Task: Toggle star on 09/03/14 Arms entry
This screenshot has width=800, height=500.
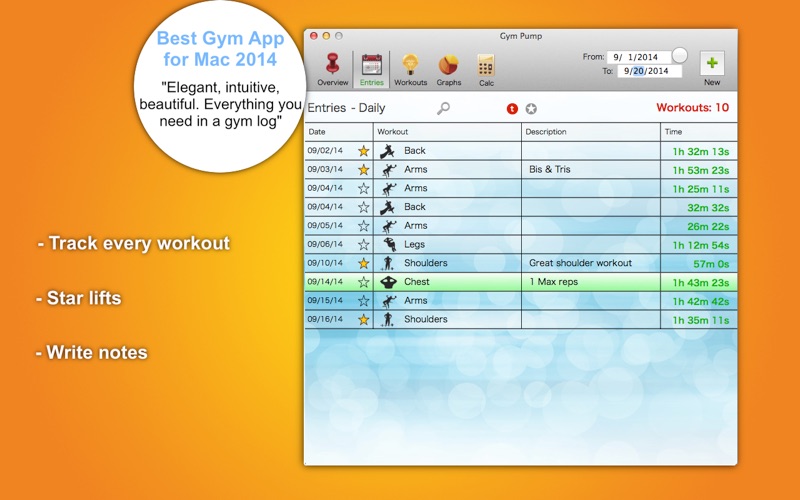Action: point(363,169)
